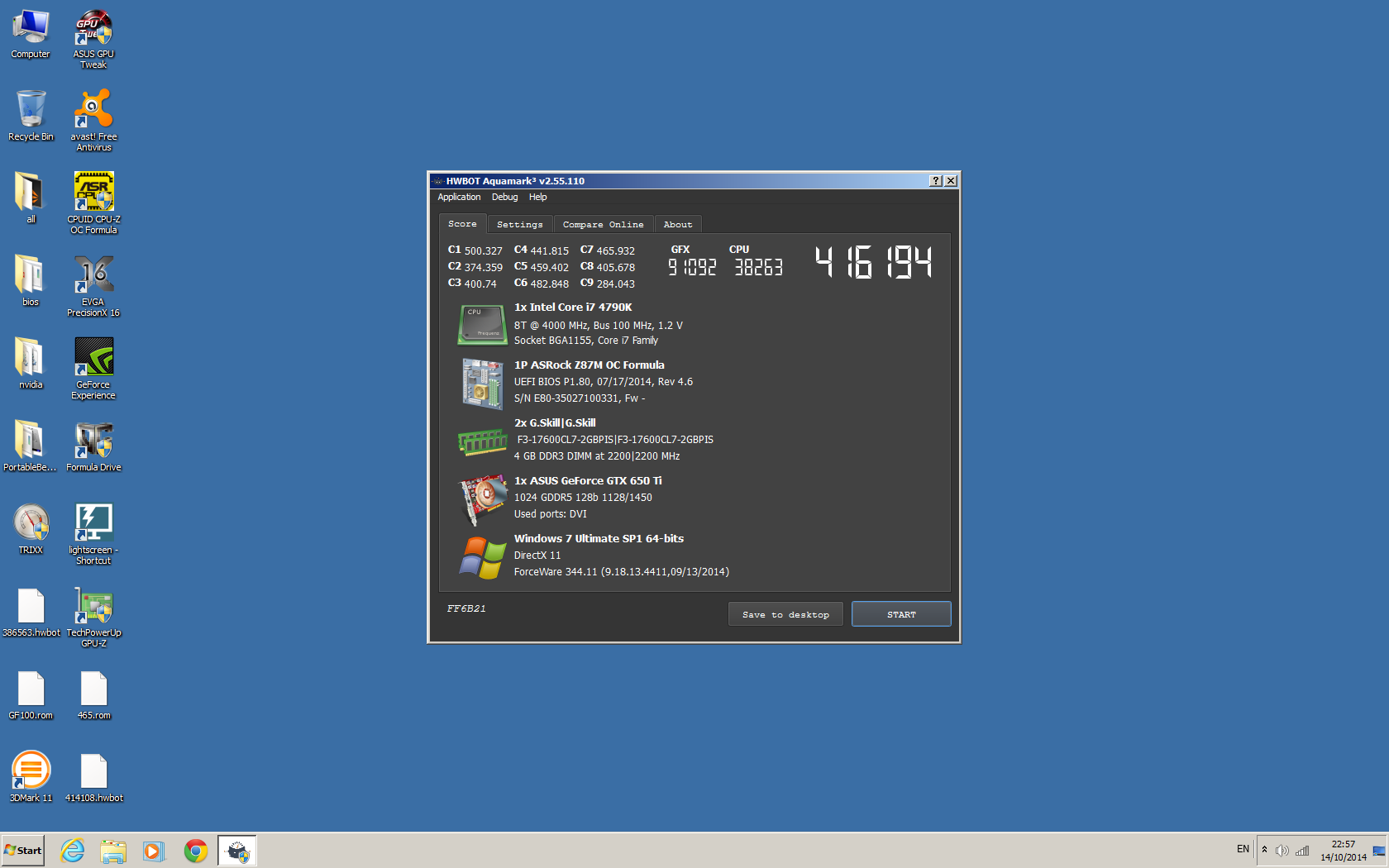Open lightscreen shortcut
The height and width of the screenshot is (868, 1389).
(93, 534)
